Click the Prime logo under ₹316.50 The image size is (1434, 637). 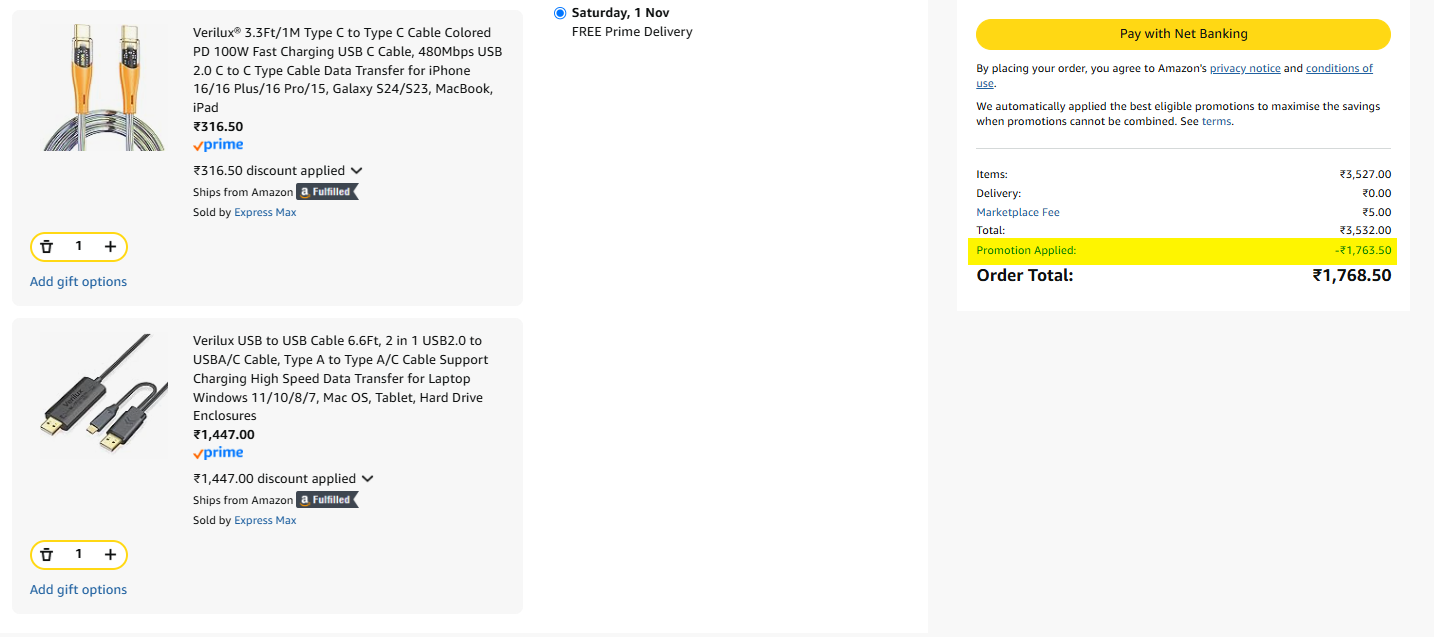(218, 145)
